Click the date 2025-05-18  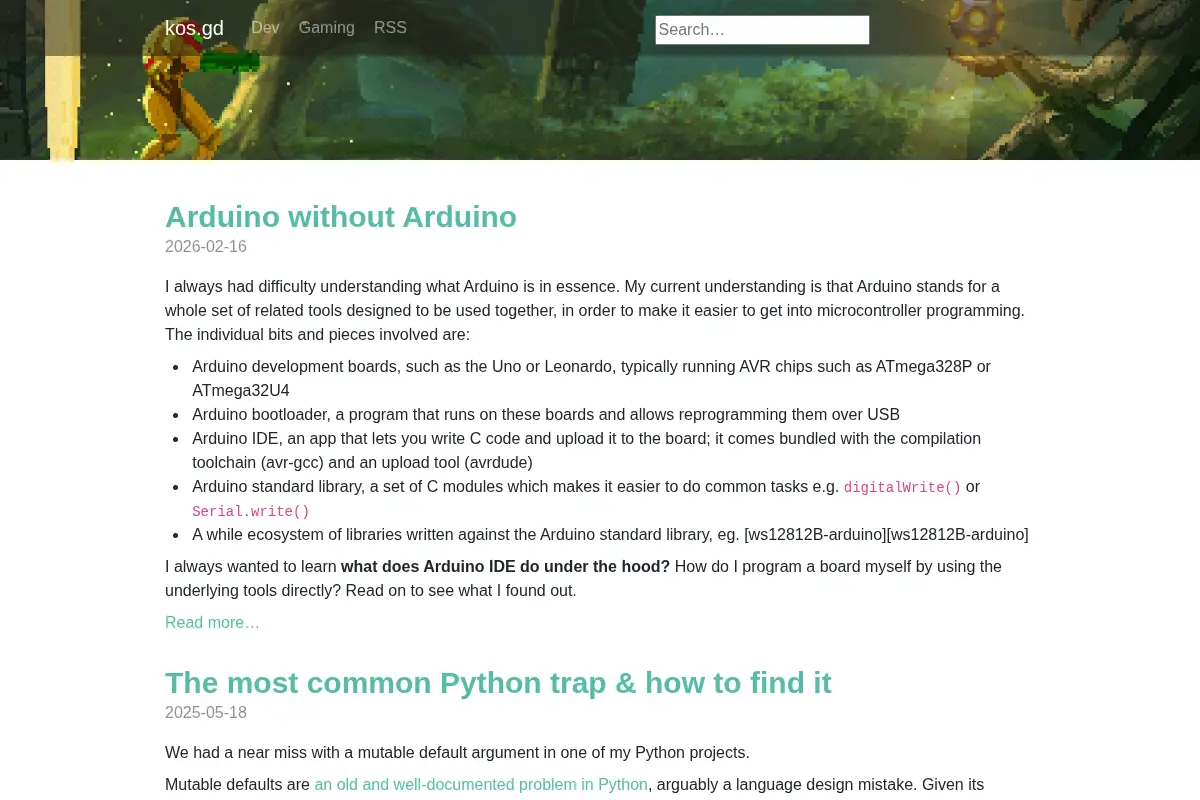(x=206, y=713)
